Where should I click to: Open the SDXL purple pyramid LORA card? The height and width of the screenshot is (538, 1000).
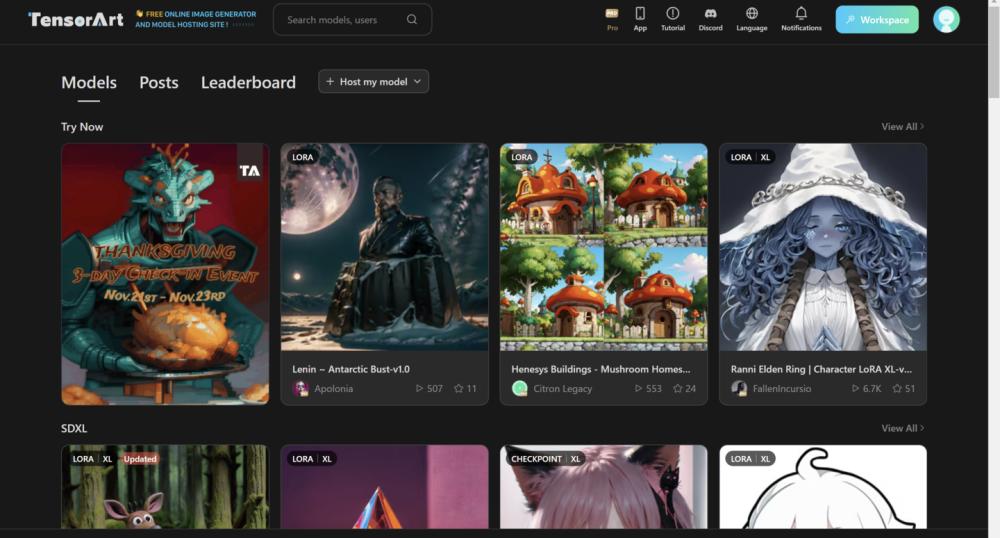(x=385, y=486)
